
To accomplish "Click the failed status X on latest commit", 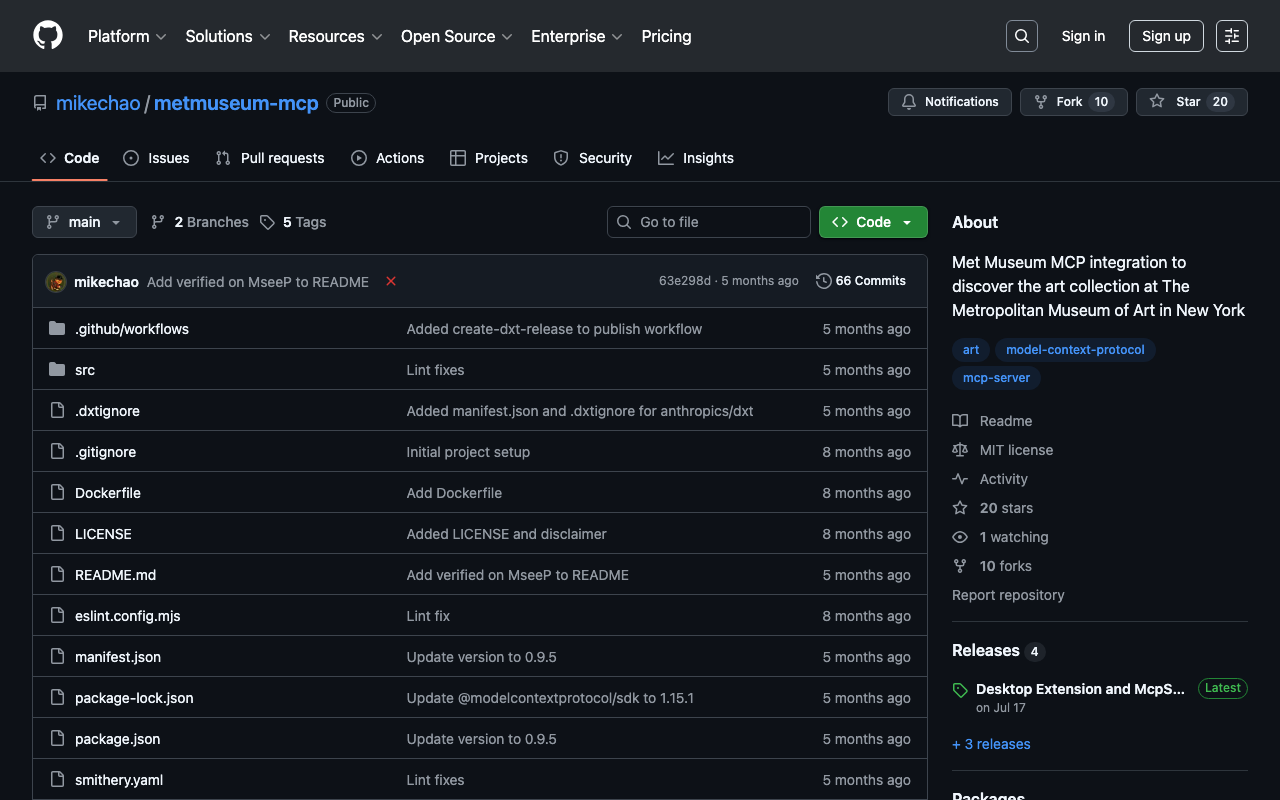I will 391,282.
